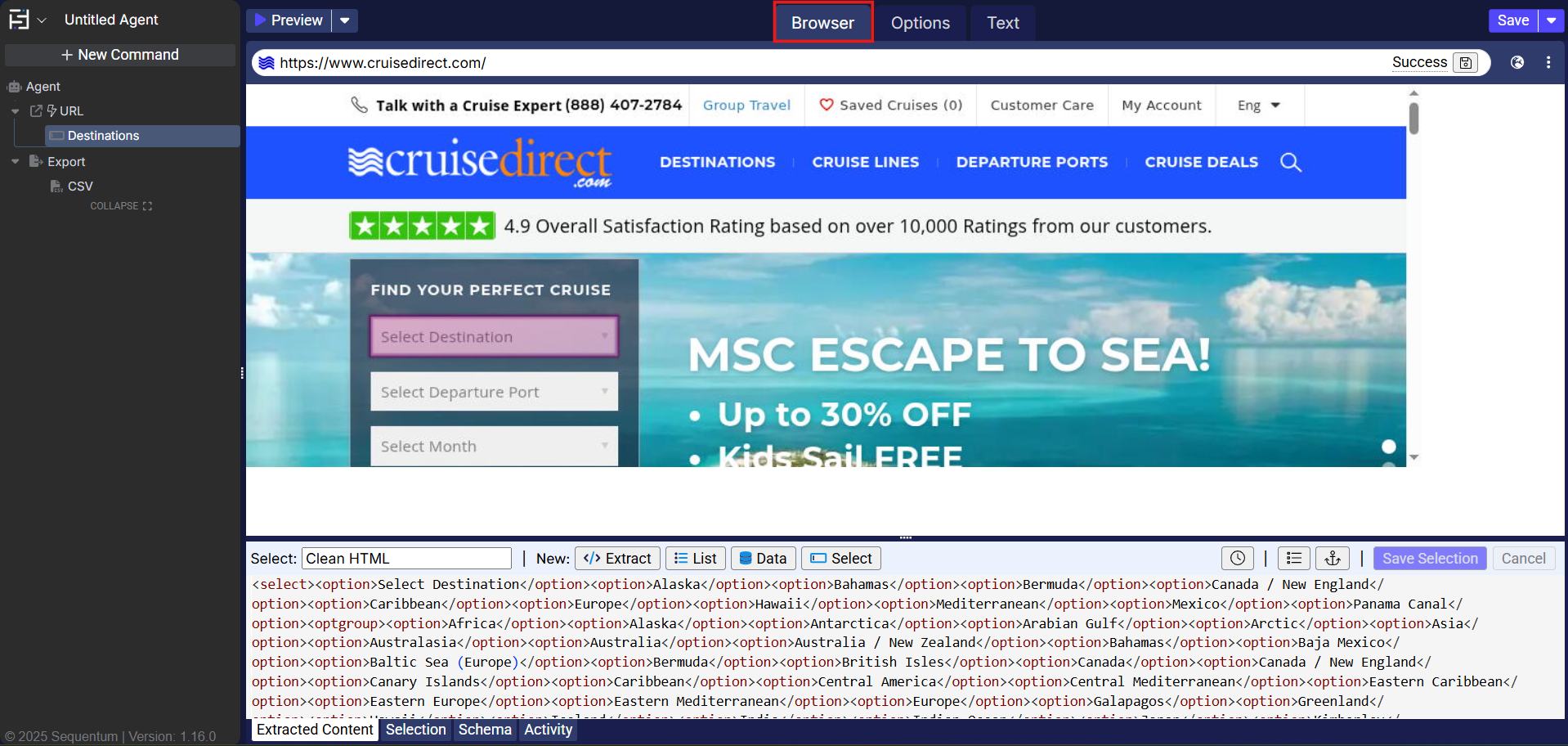Click the search magnifier on cruise site

click(1290, 162)
